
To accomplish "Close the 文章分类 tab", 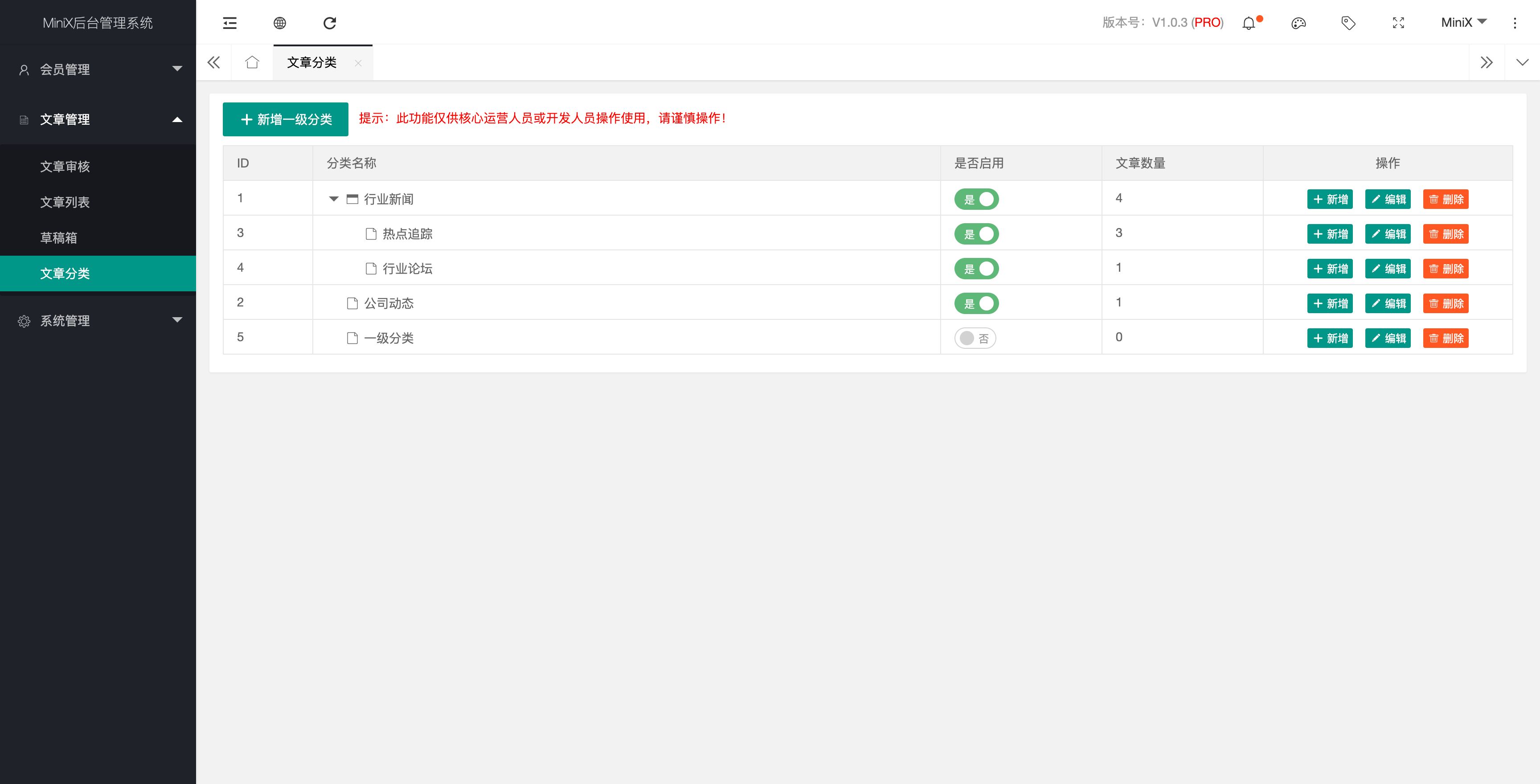I will pos(358,63).
